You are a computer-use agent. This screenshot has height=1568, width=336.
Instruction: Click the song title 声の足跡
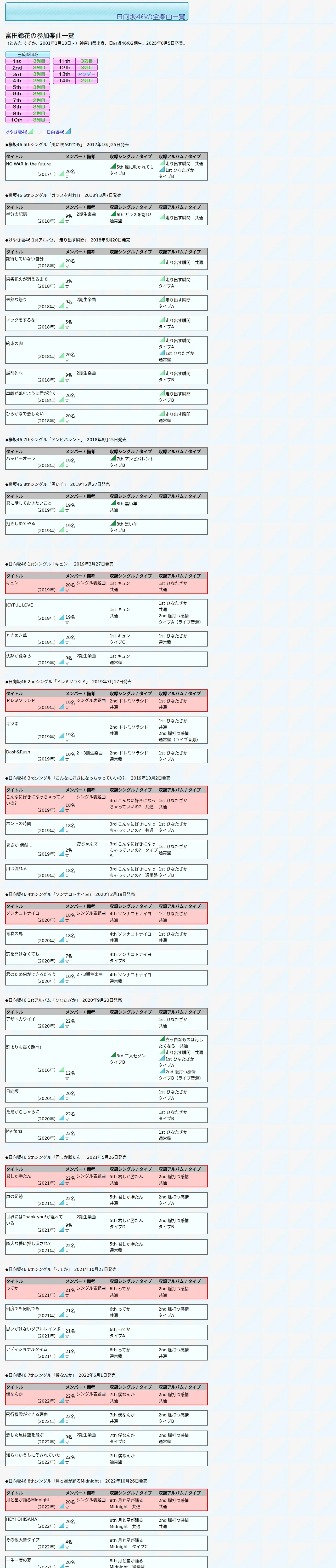(15, 1196)
